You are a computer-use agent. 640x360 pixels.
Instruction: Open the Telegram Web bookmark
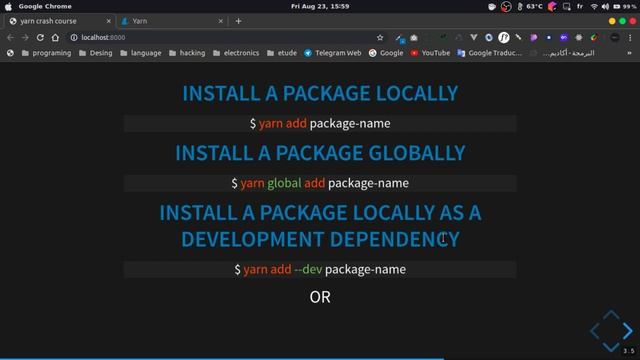333,53
